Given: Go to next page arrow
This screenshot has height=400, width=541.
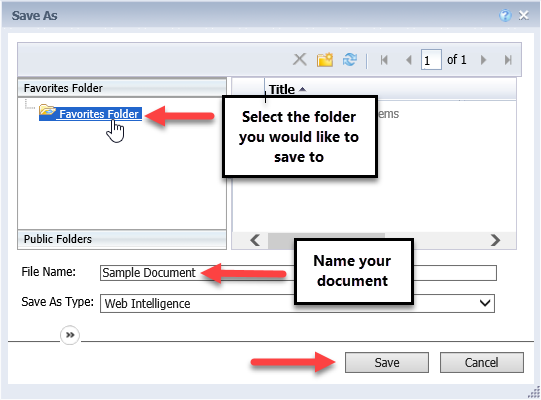Looking at the screenshot, I should pyautogui.click(x=483, y=60).
